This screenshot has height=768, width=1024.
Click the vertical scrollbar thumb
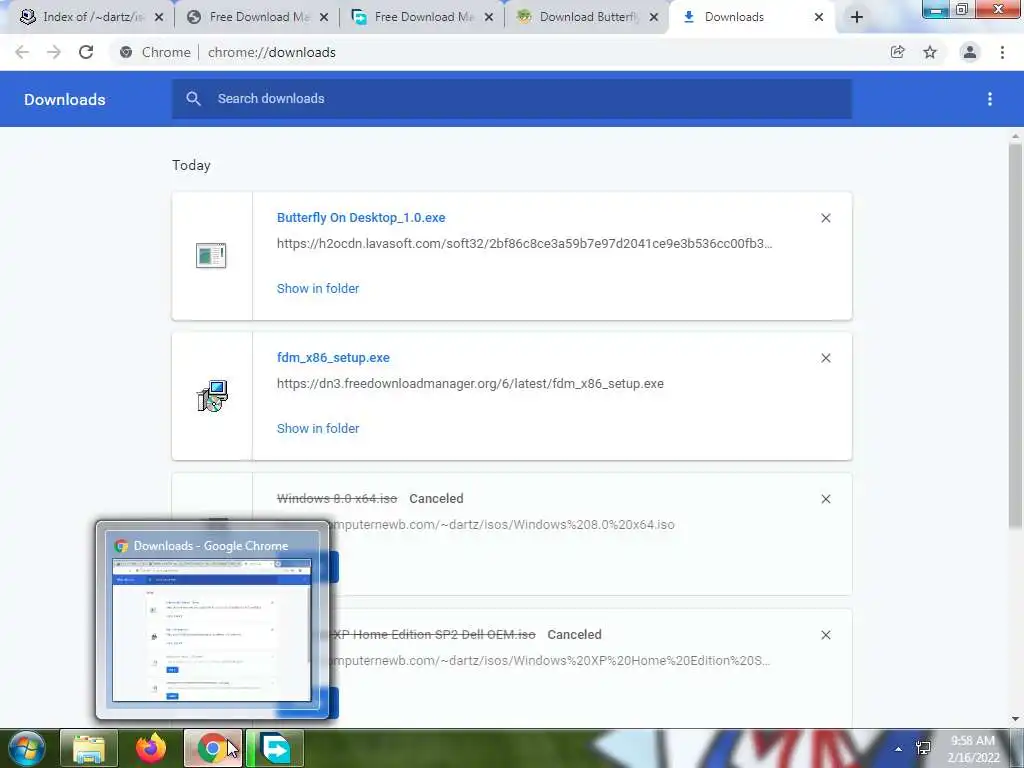[1016, 334]
